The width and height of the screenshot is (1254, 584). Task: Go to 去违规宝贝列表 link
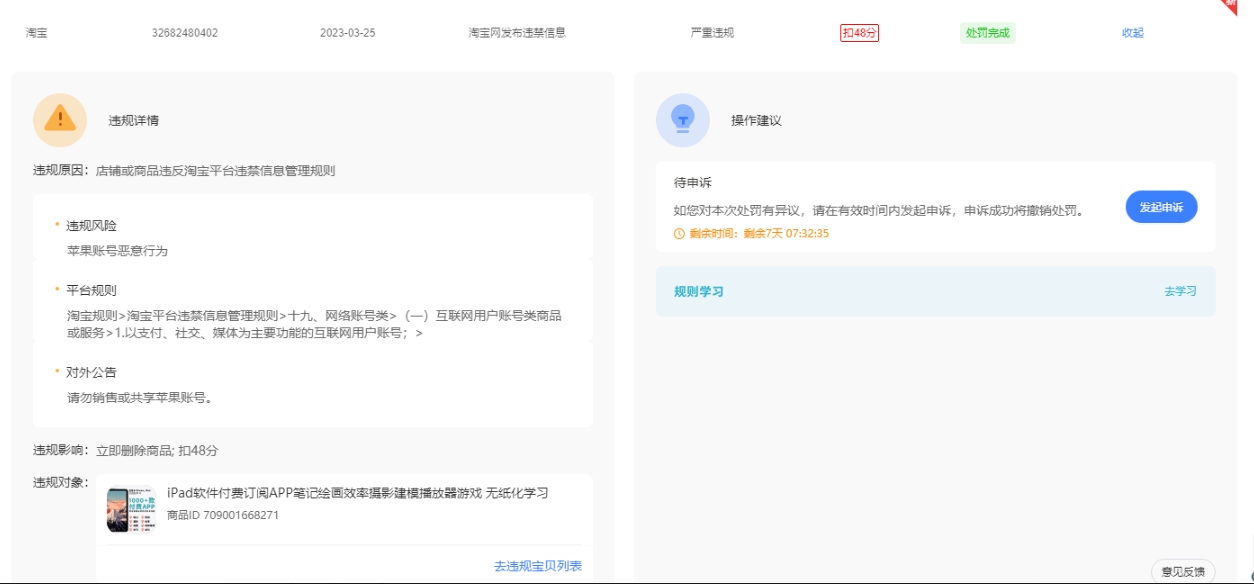pos(537,566)
